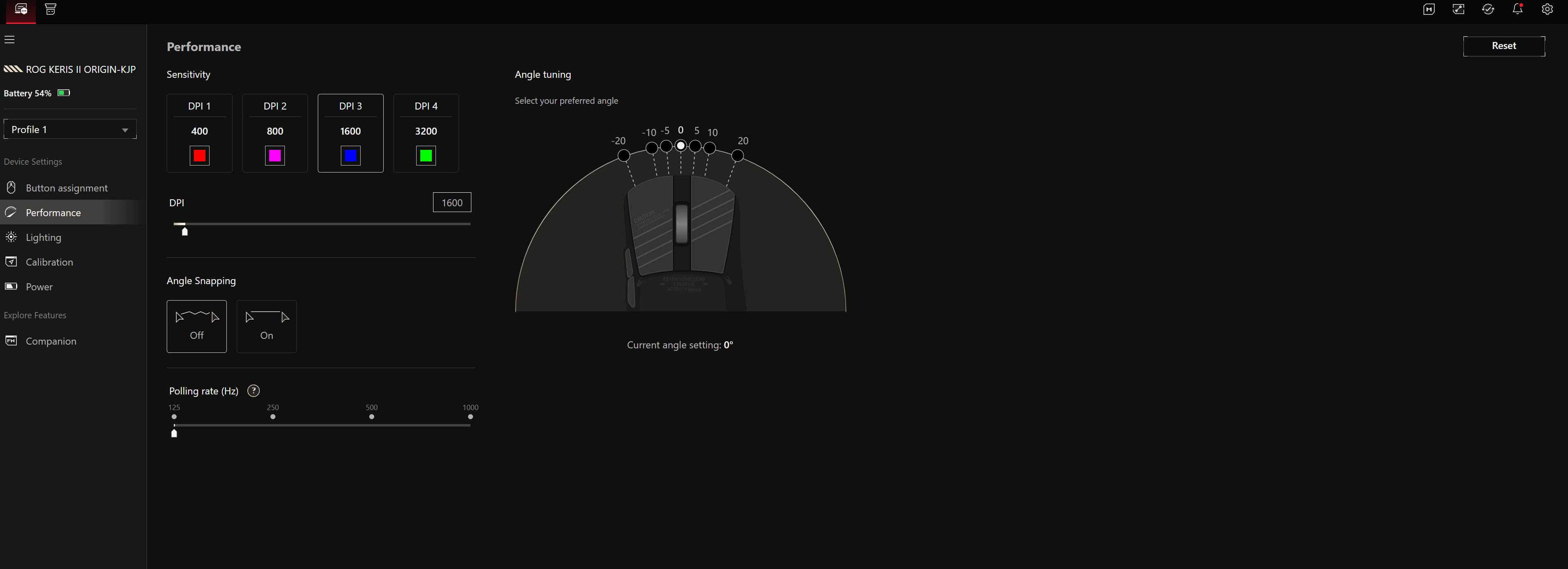Click the M macro icon at top right

click(1428, 9)
